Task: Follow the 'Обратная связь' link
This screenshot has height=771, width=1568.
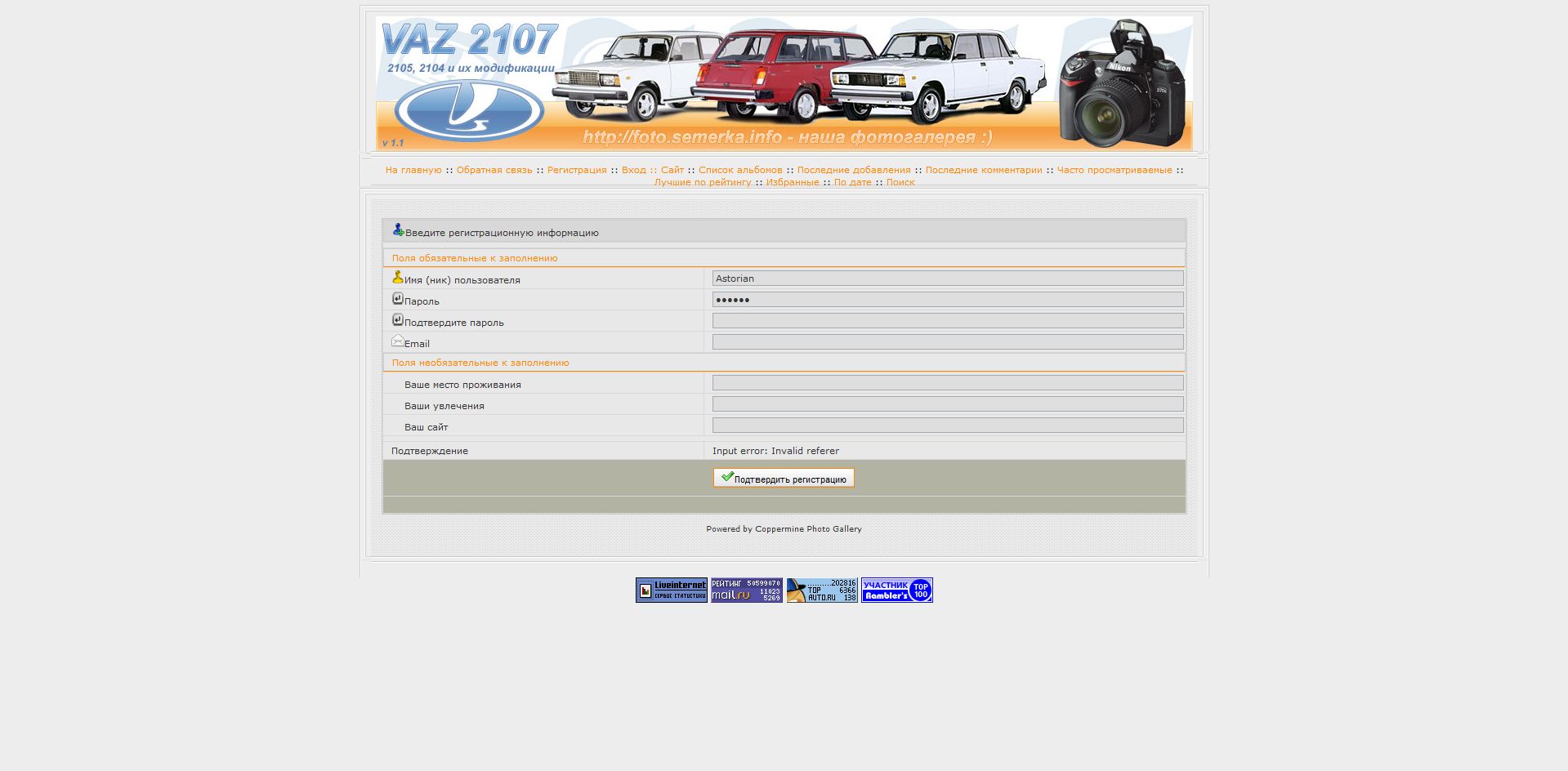Action: coord(494,170)
